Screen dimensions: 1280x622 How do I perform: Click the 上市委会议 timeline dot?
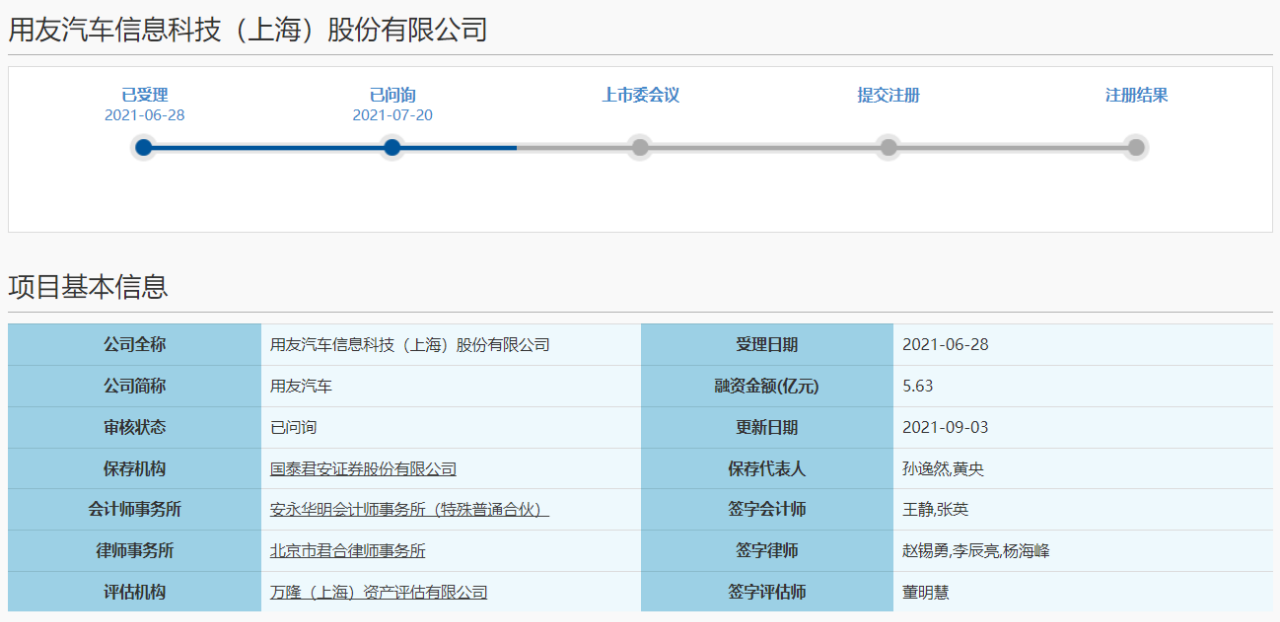[640, 148]
